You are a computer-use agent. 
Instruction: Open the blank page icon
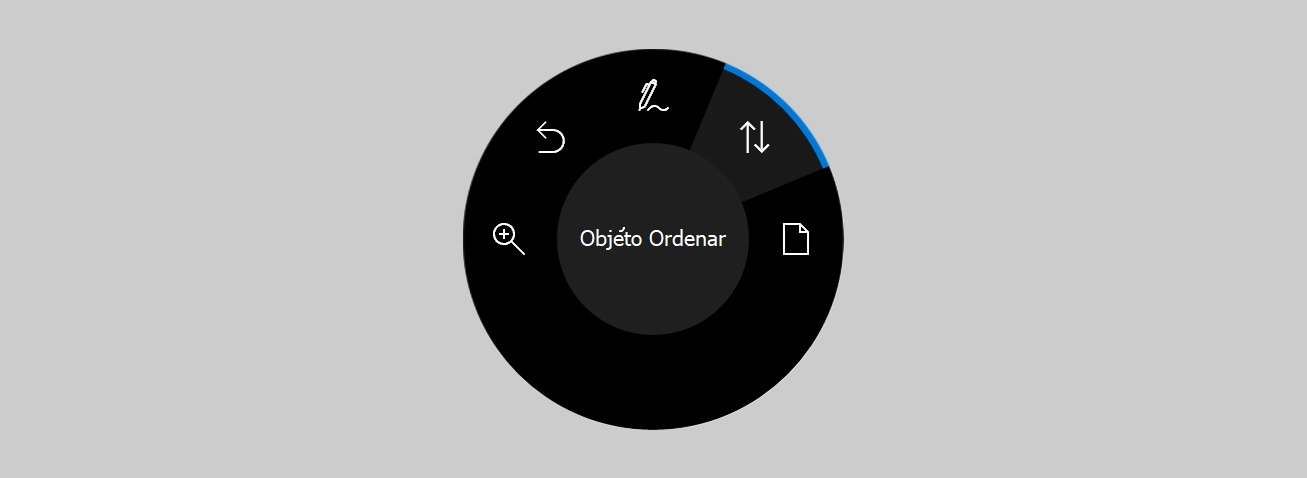[796, 239]
